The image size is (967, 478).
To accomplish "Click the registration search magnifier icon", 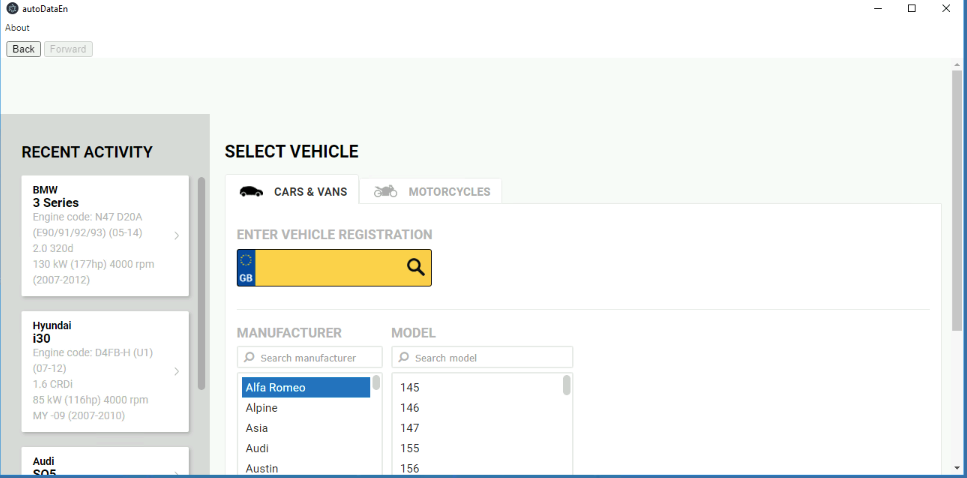I will coord(416,267).
